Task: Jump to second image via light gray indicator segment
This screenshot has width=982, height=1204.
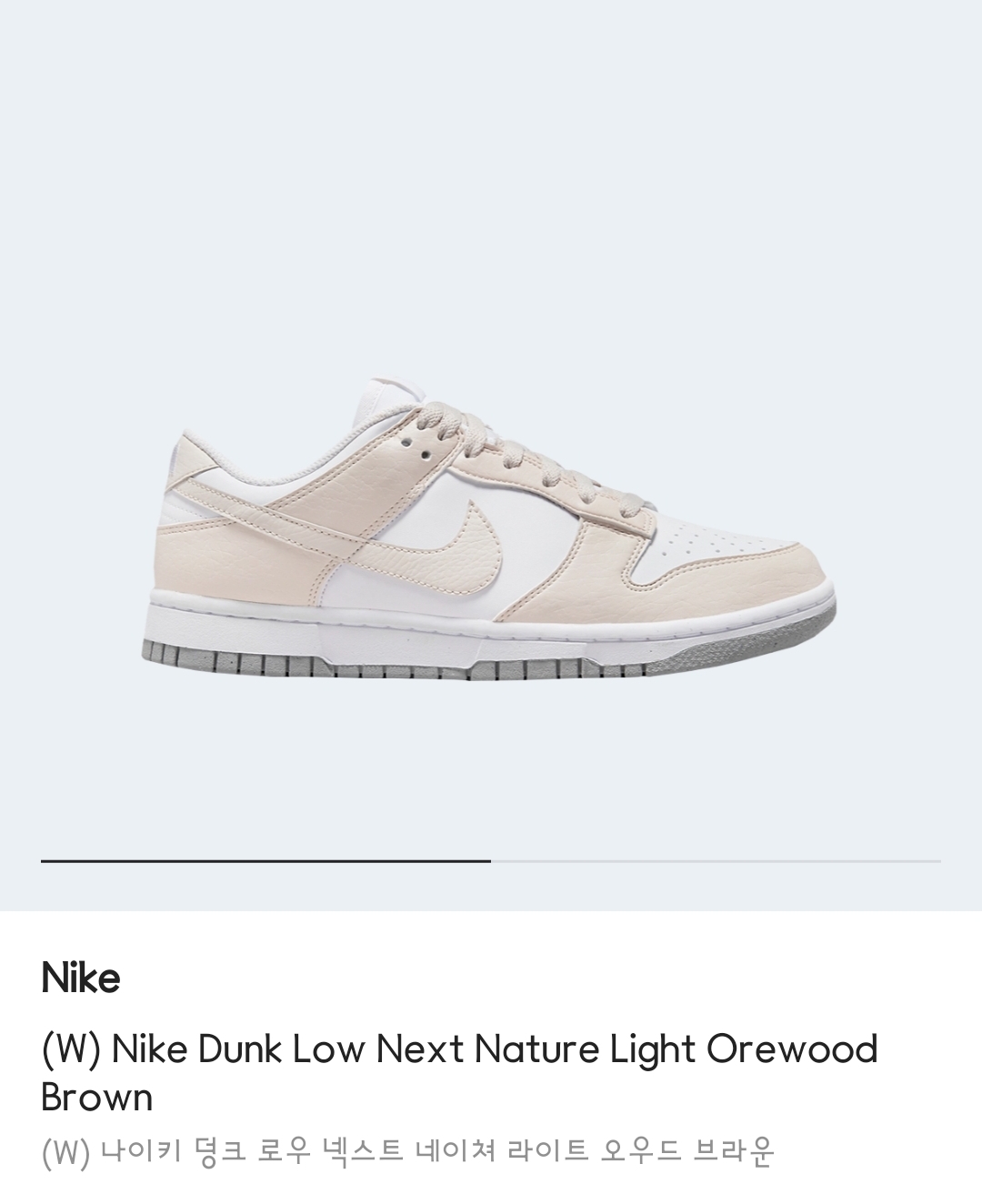Action: point(716,860)
